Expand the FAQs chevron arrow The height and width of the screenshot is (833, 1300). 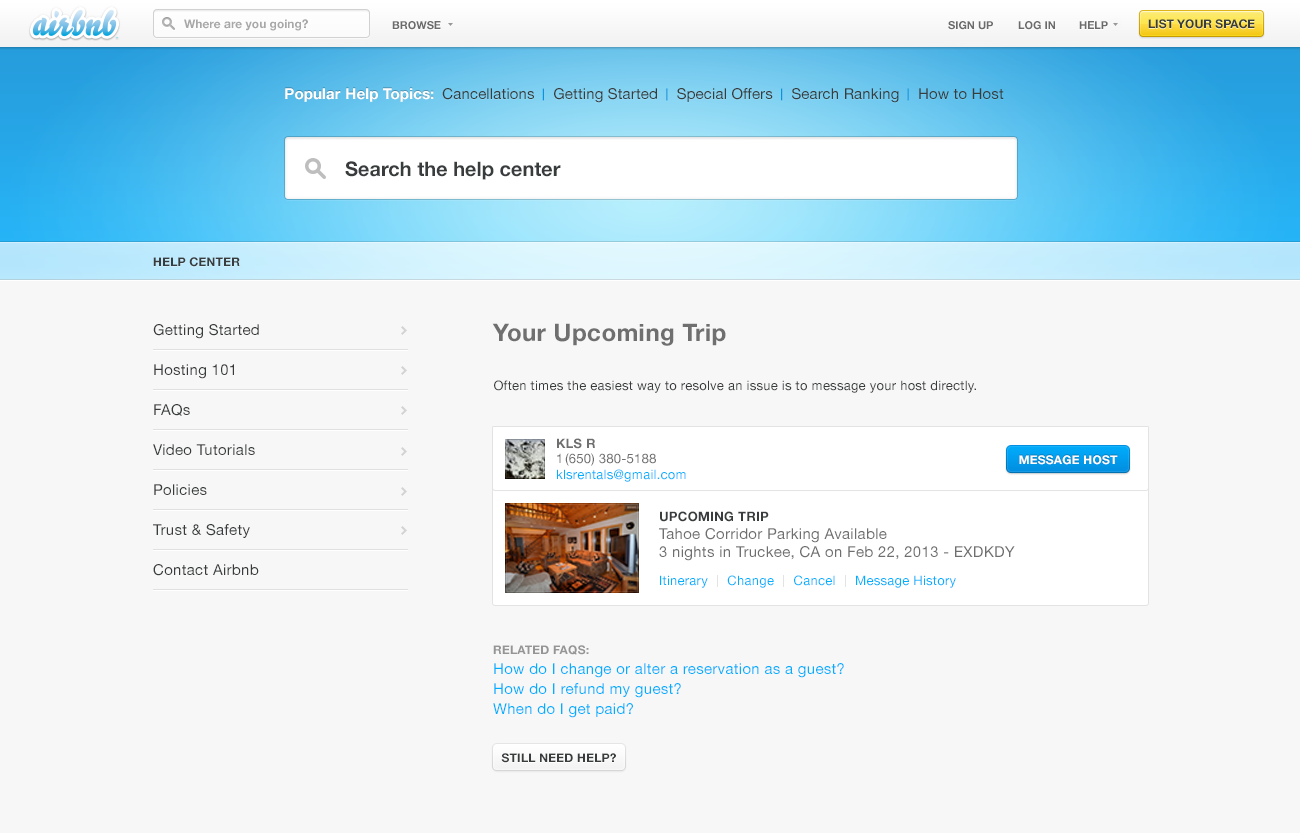click(x=403, y=410)
